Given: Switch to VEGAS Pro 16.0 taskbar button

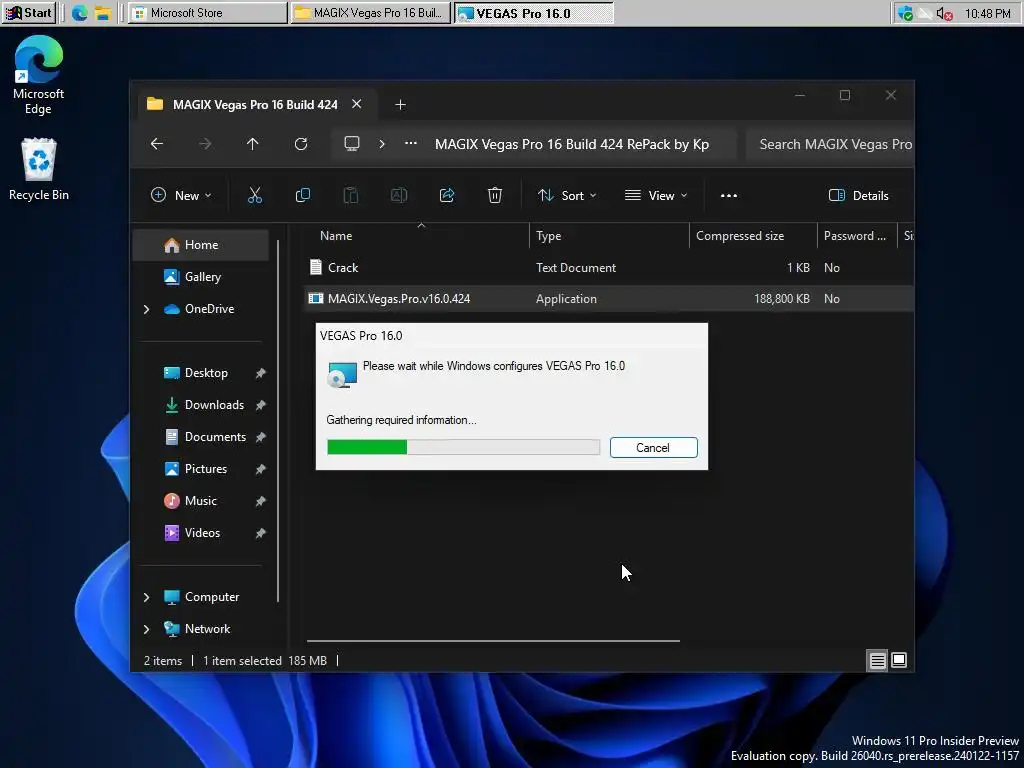Looking at the screenshot, I should [534, 13].
